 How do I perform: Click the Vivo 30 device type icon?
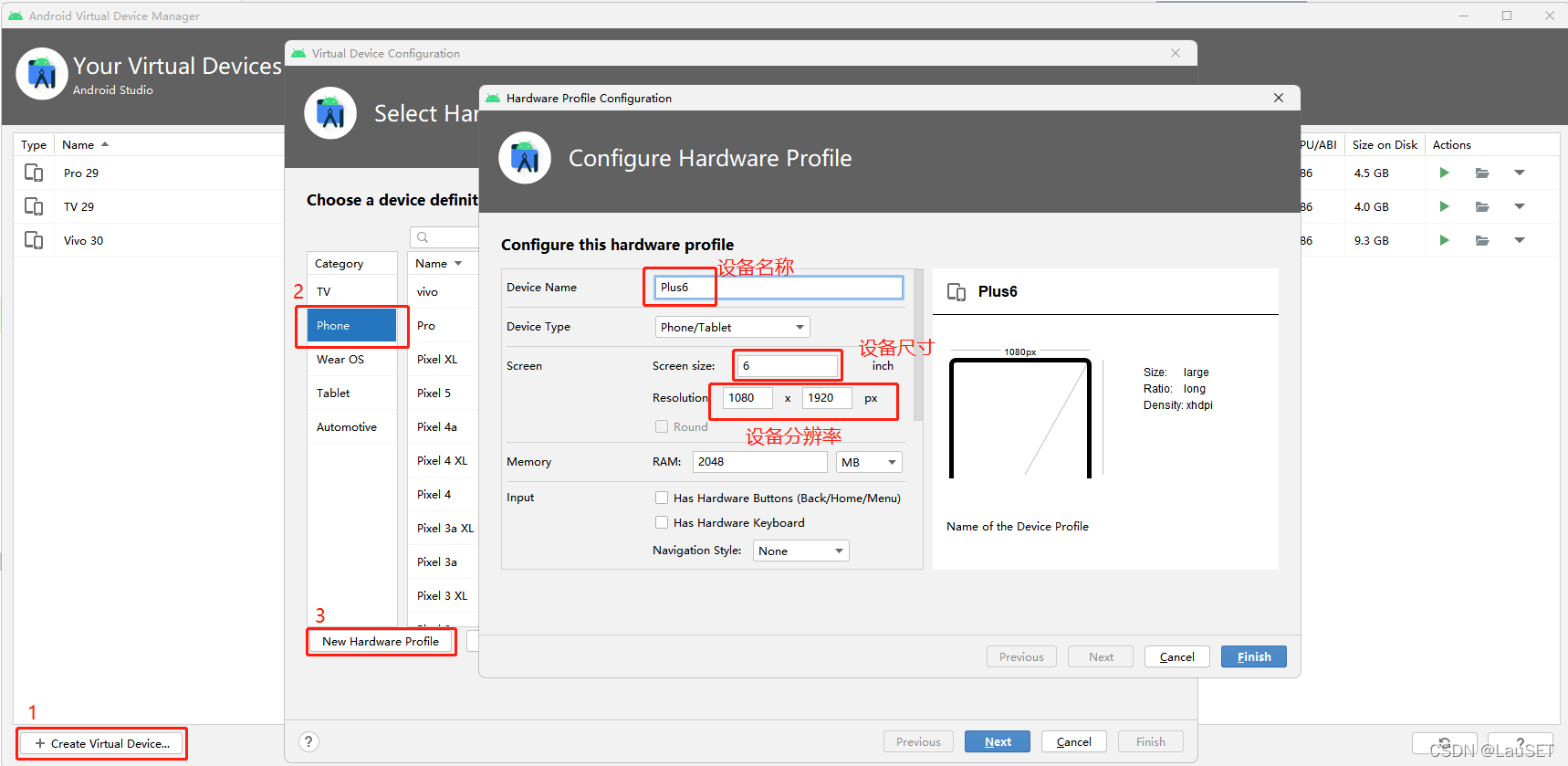(x=34, y=240)
